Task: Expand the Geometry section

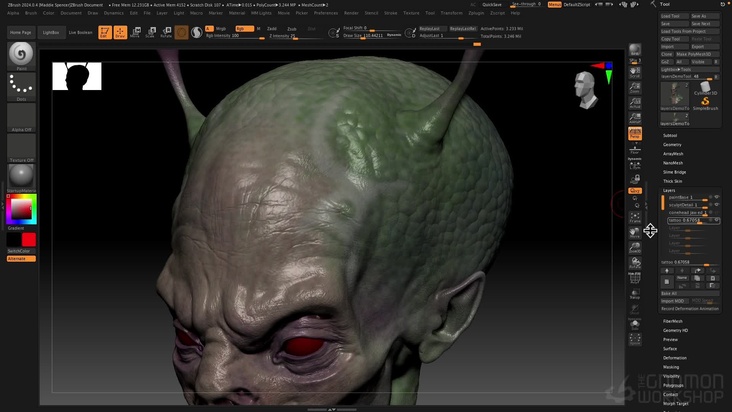Action: 672,145
